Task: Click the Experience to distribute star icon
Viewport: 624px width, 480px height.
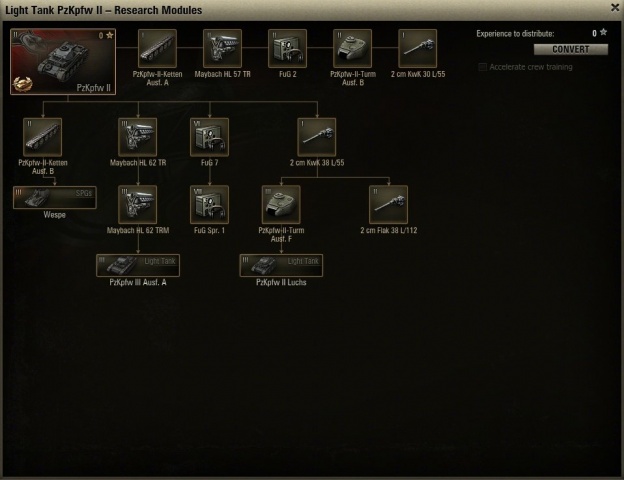Action: tap(603, 32)
